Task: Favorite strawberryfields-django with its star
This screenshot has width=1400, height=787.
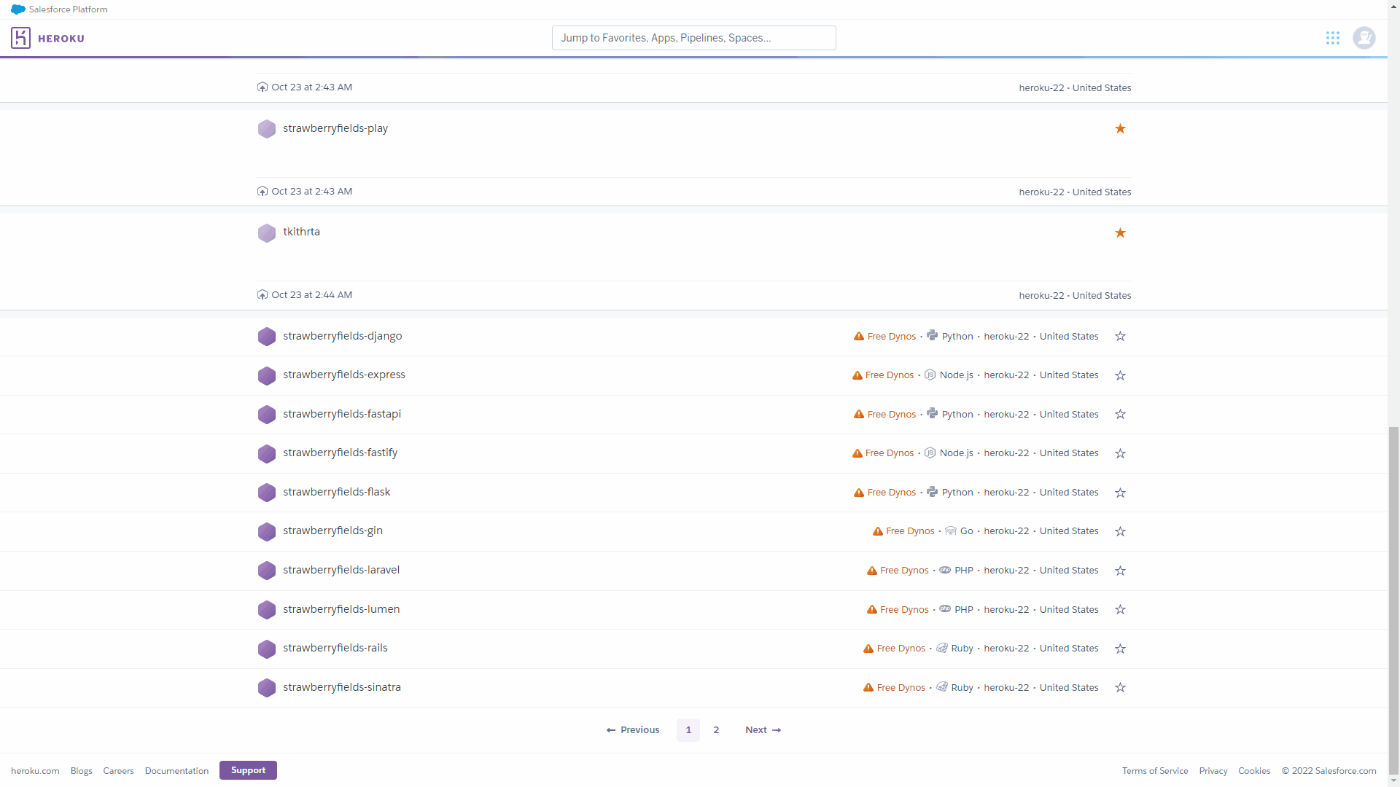Action: (x=1120, y=337)
